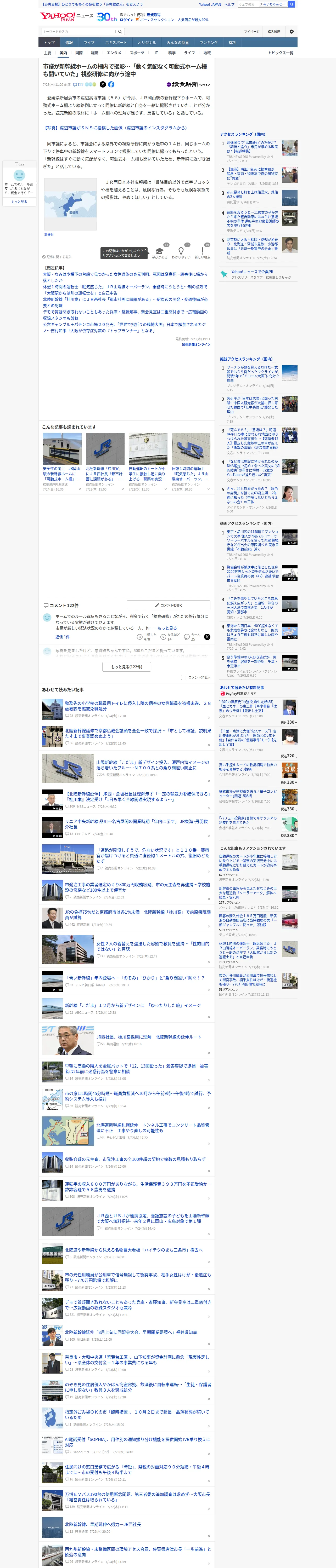The width and height of the screenshot is (336, 1568).
Task: Click the コメントを書く button
Action: coord(168,605)
